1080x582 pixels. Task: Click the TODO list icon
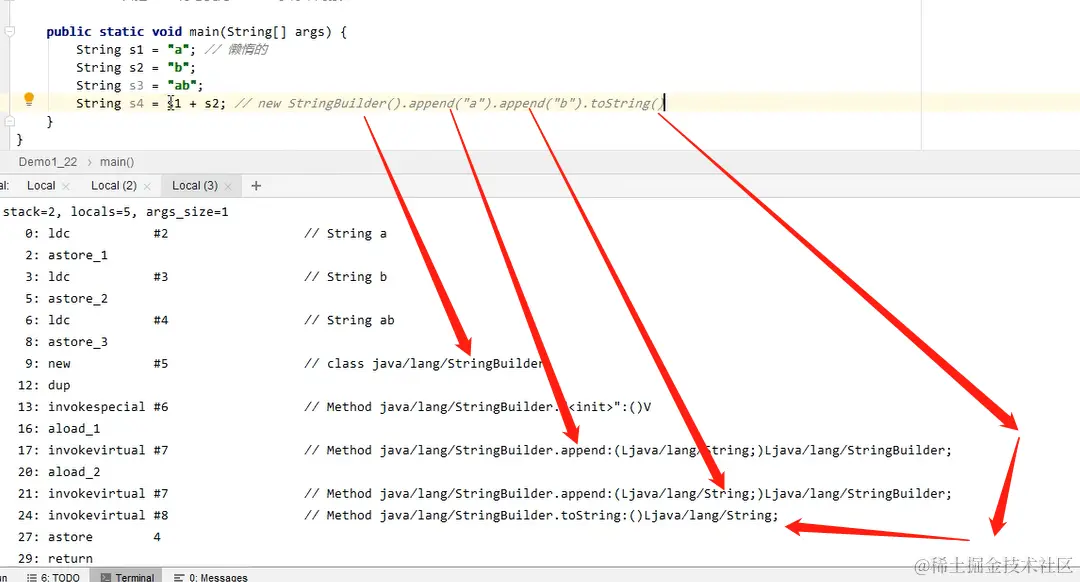pyautogui.click(x=32, y=577)
